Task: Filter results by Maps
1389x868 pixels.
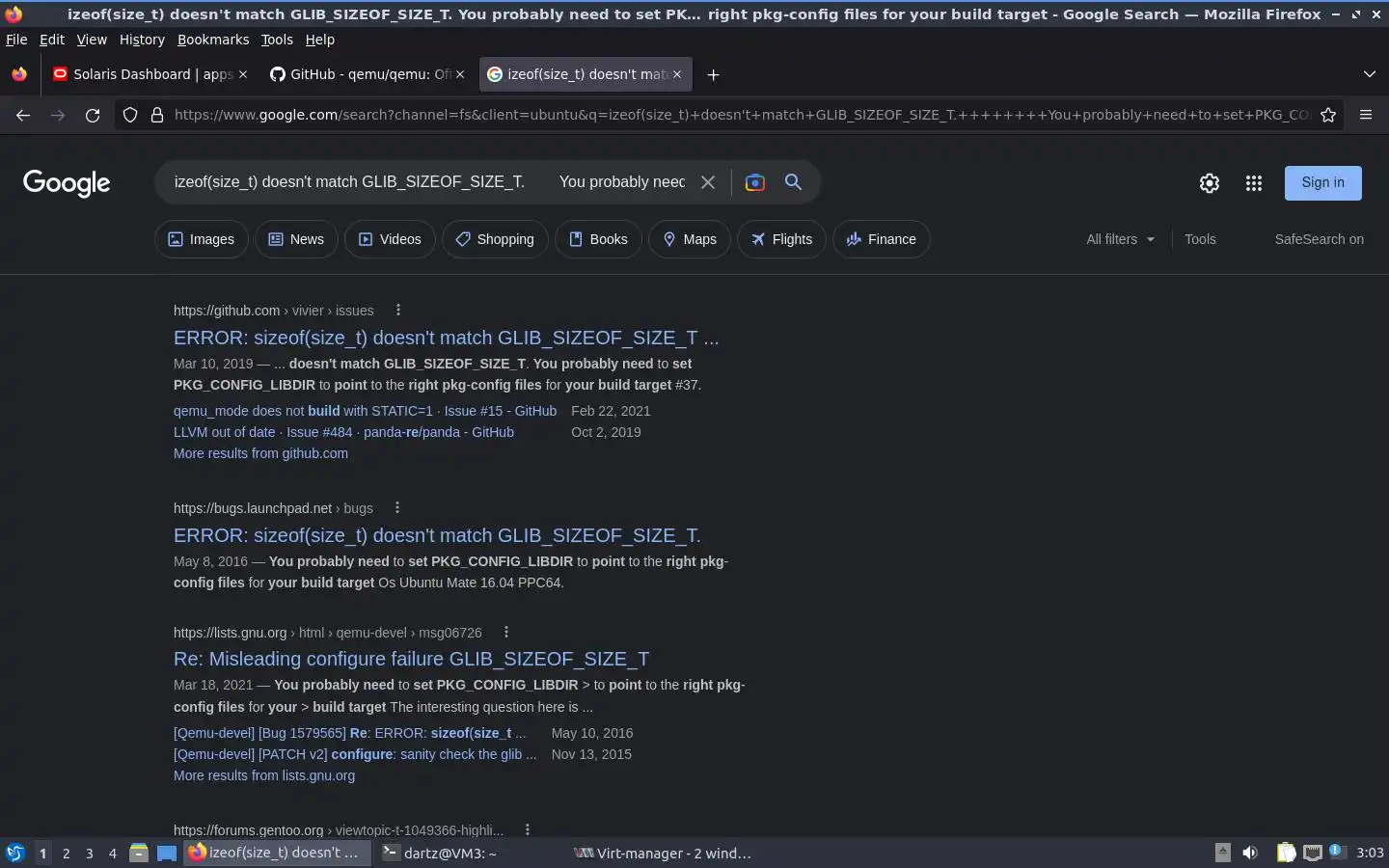Action: [690, 239]
